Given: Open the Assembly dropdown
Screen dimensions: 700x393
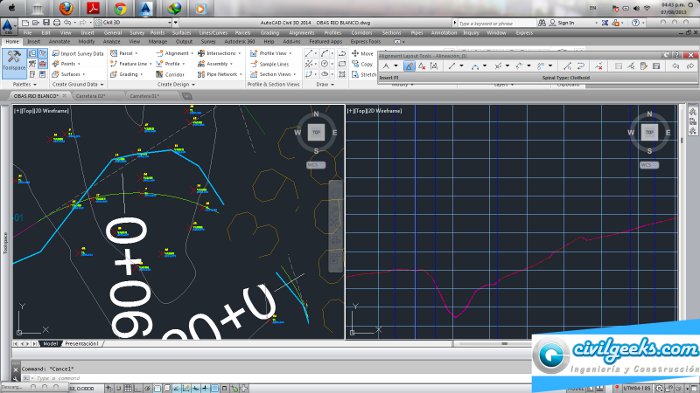Looking at the screenshot, I should 216,64.
